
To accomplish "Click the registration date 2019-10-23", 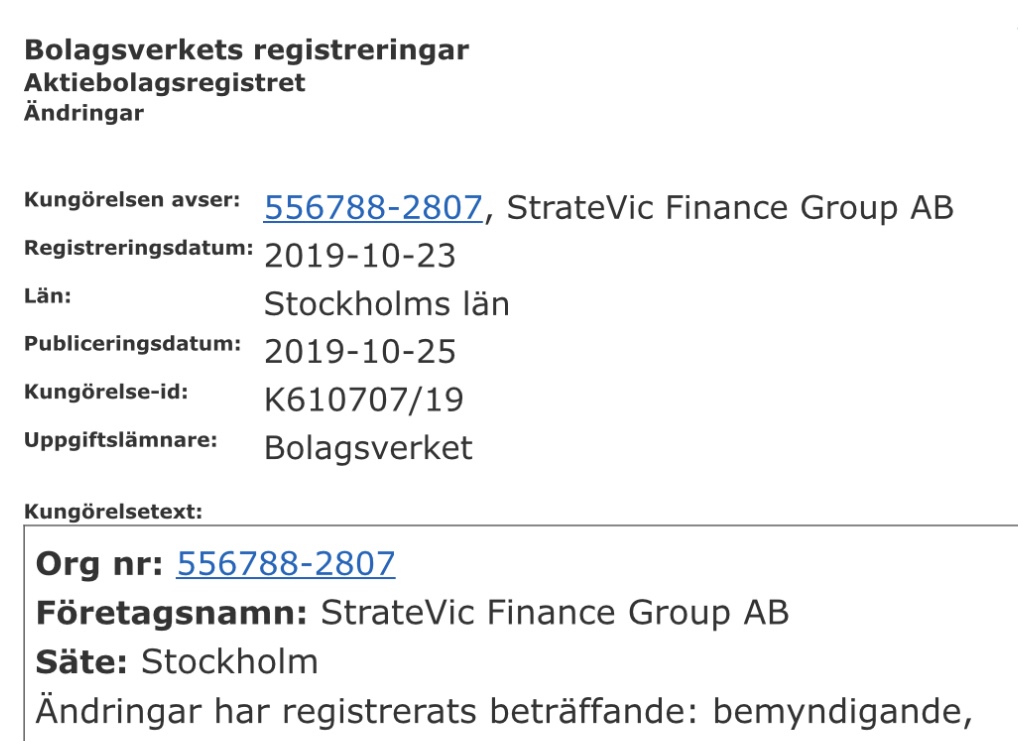I will coord(360,255).
